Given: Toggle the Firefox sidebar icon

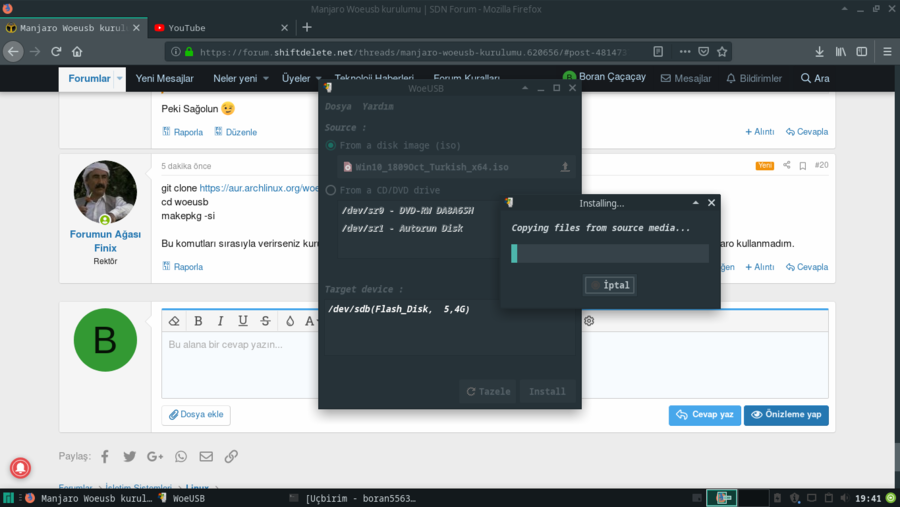Looking at the screenshot, I should (x=862, y=52).
